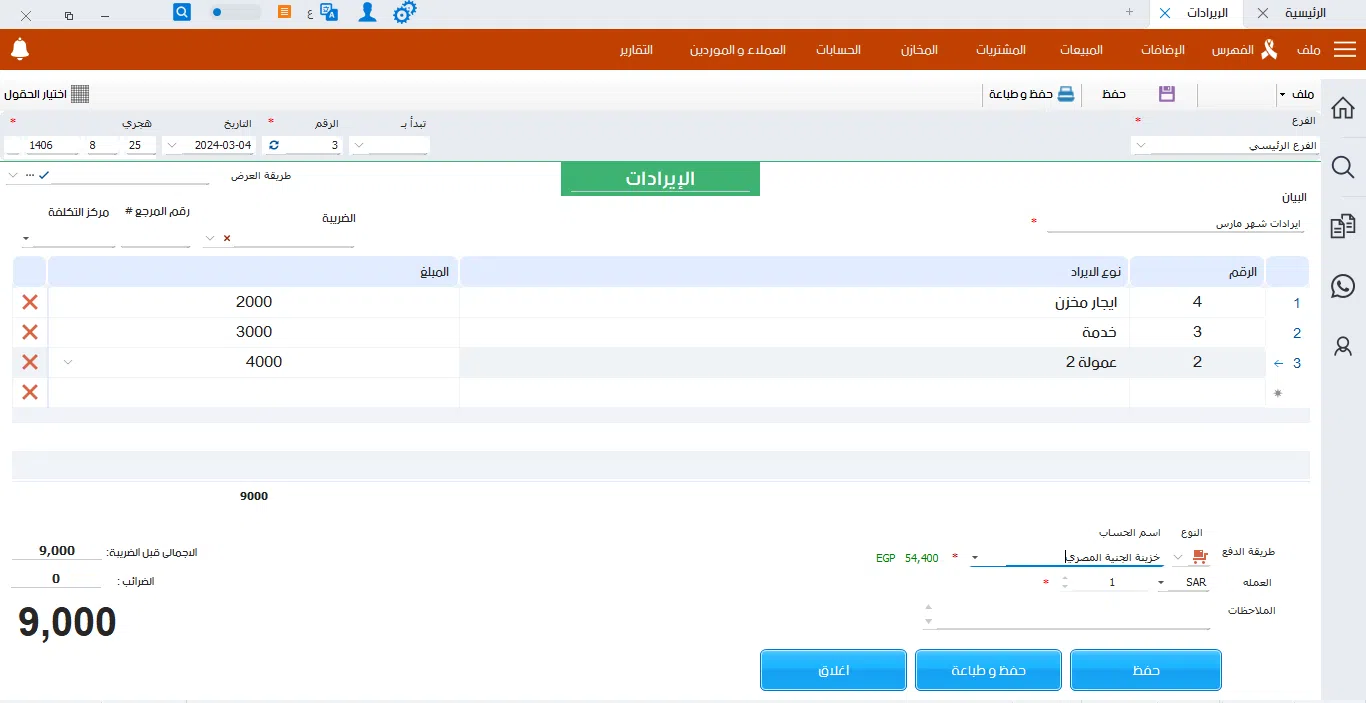
Task: Open the الفرع الرئيسي branch dropdown
Action: point(1141,146)
